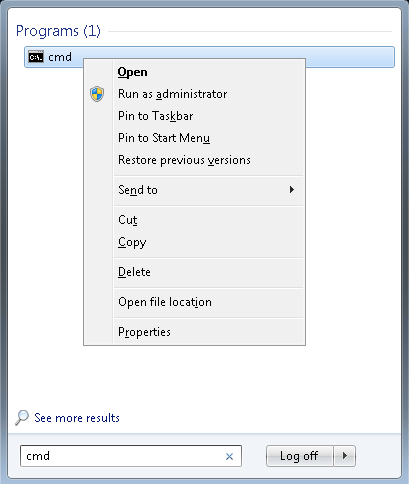The image size is (409, 484).
Task: Open shutdown options arrow beside Log off
Action: 345,456
